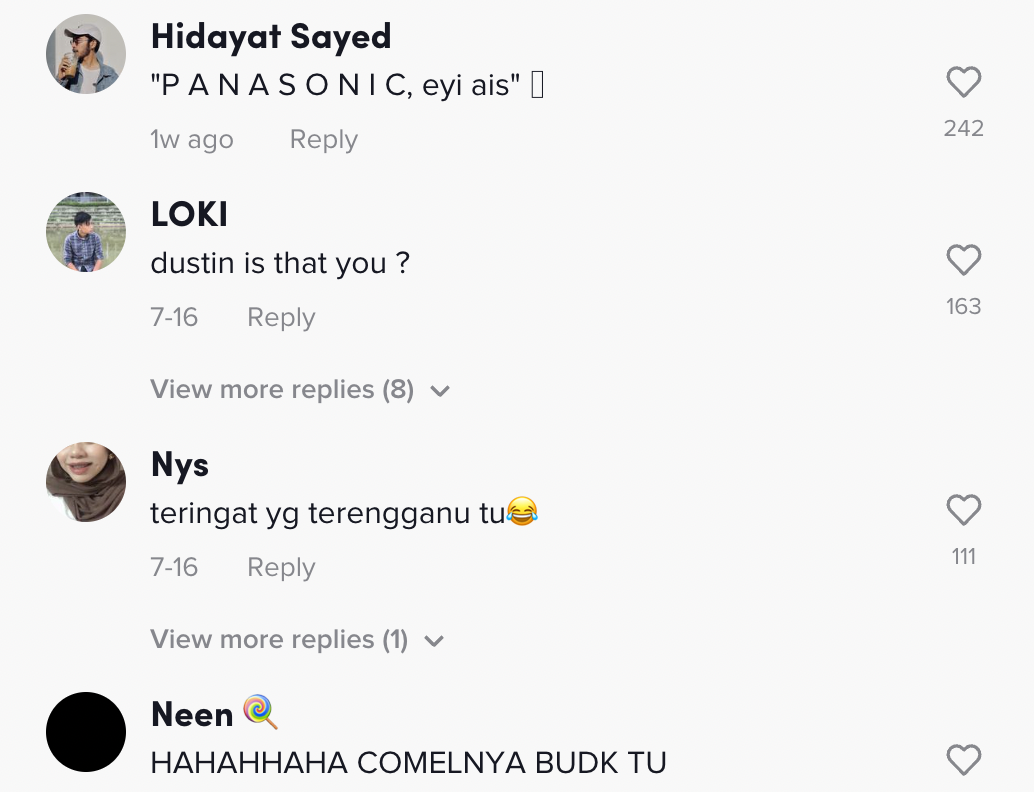Open Nys's profile avatar

coord(86,481)
